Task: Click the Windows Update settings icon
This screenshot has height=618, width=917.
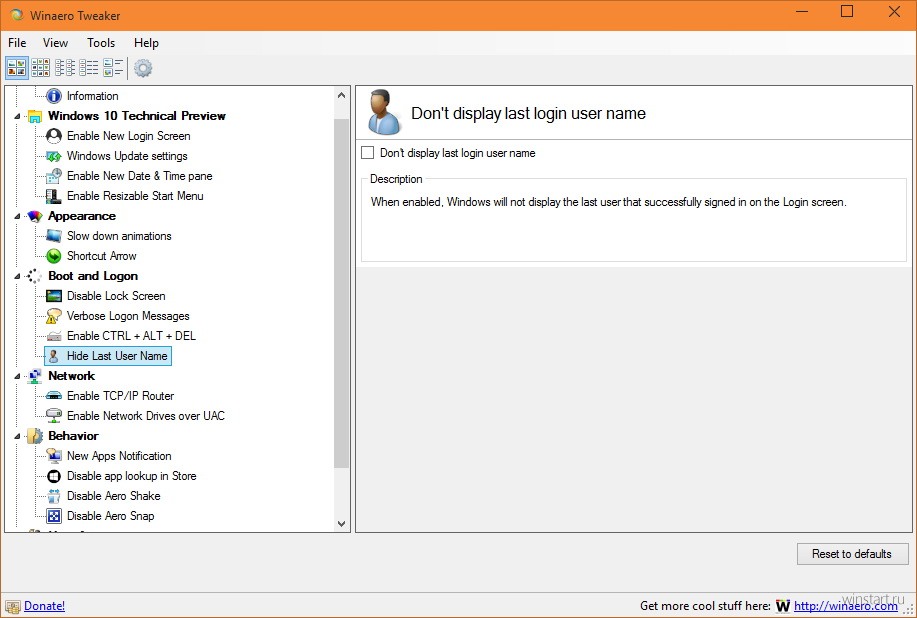Action: point(54,156)
